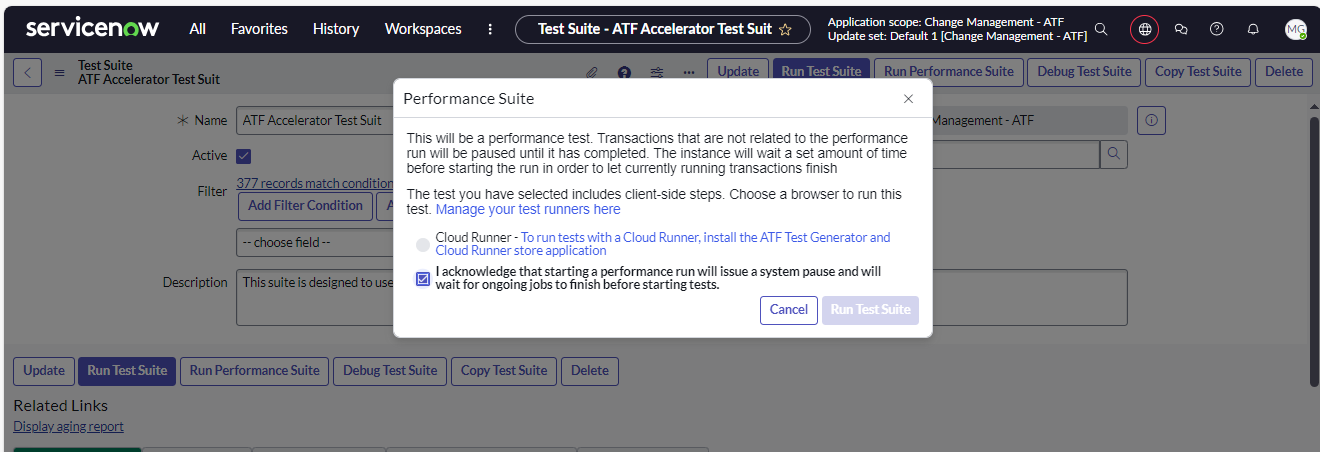Toggle the system pause acknowledgement checkbox

[423, 279]
